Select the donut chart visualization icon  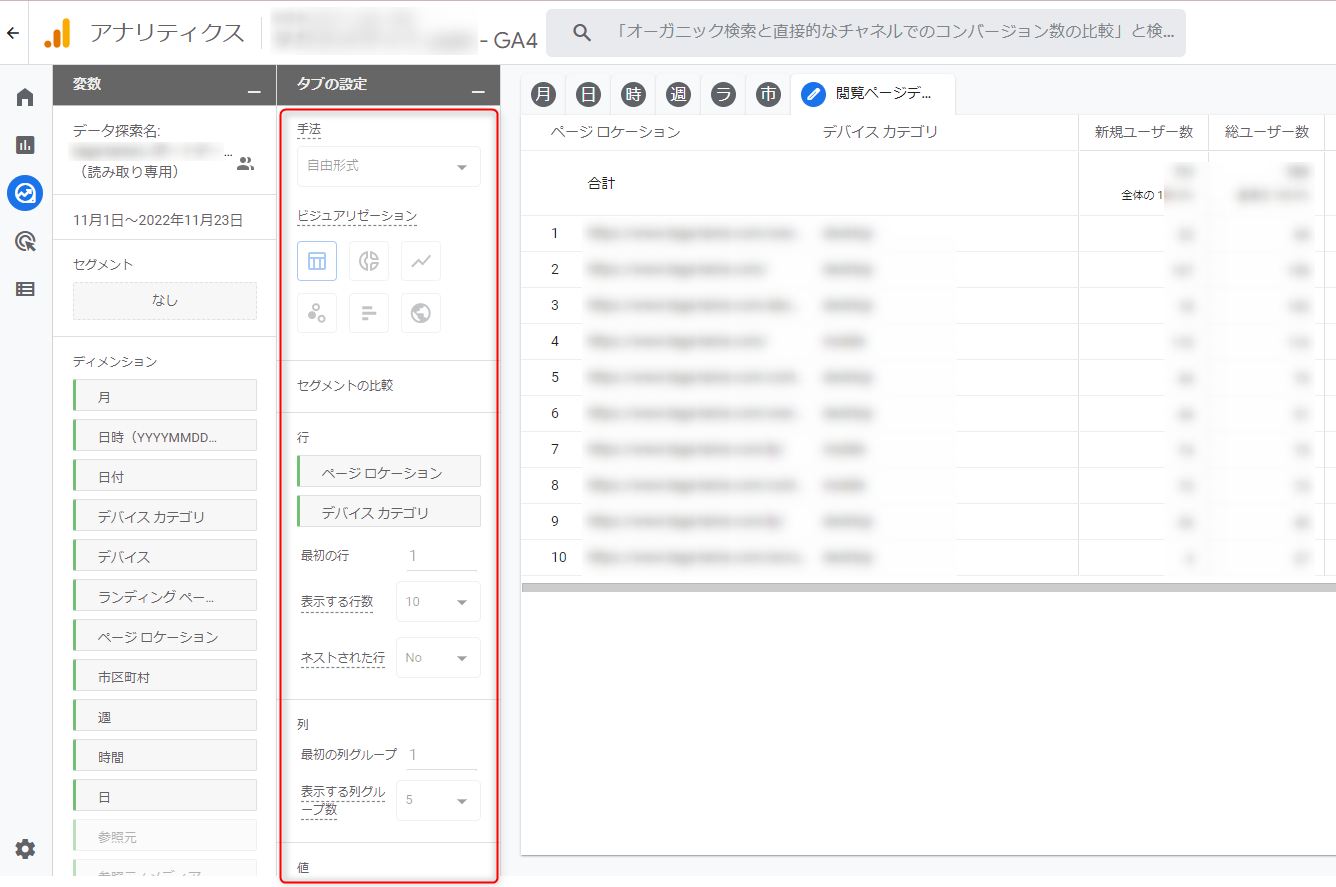369,261
